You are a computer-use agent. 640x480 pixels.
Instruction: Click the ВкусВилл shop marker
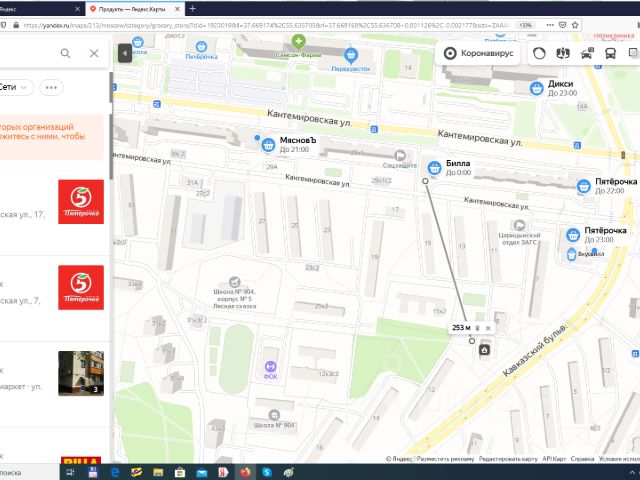point(571,254)
